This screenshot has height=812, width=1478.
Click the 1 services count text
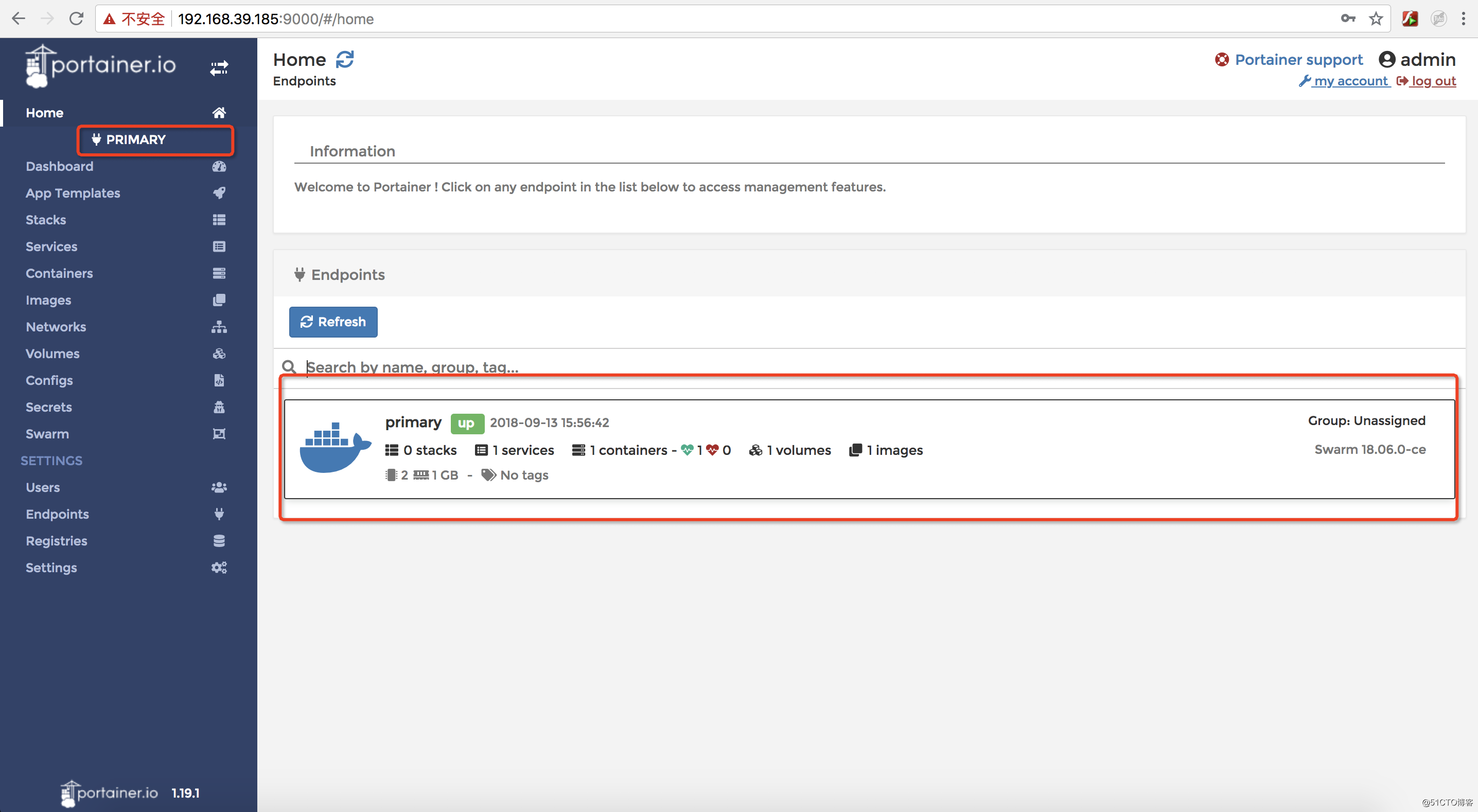pyautogui.click(x=523, y=450)
